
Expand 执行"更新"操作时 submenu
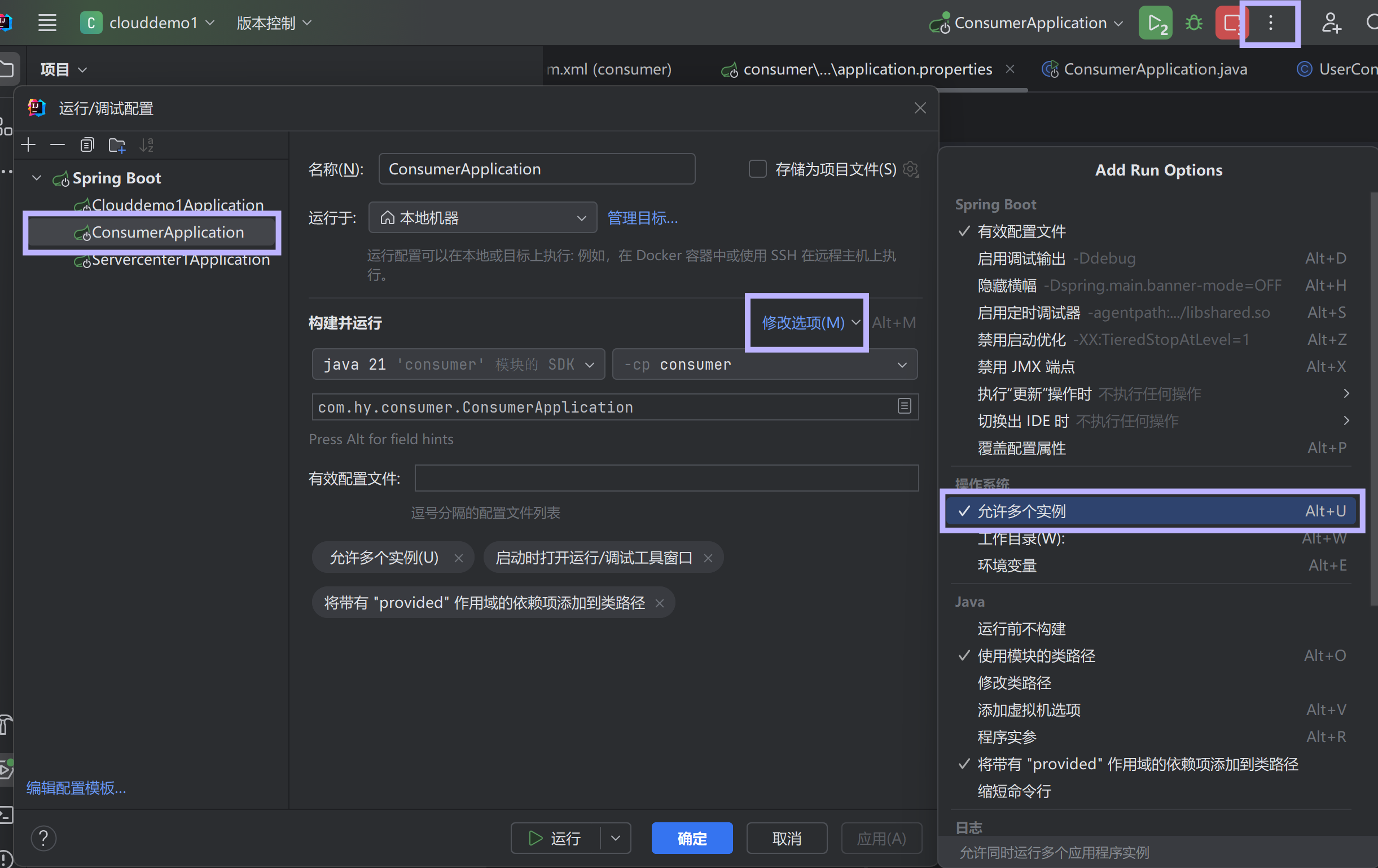coord(1150,394)
